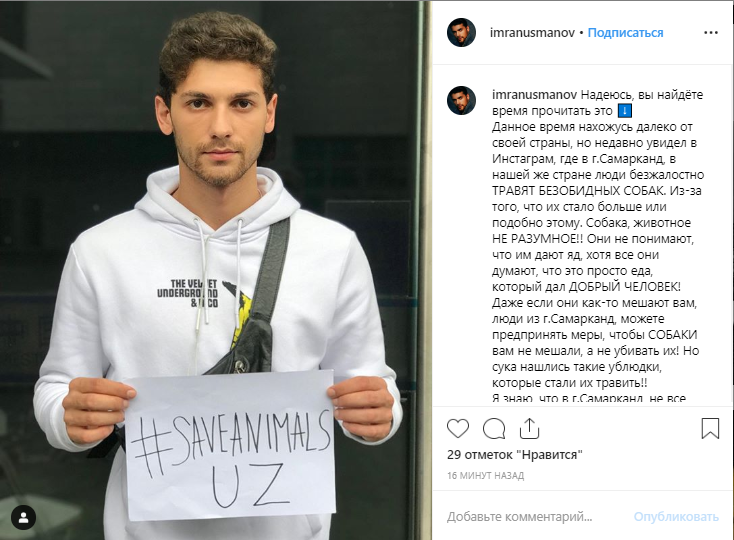Show tagged people icon on the photo
Viewport: 734px width, 540px height.
(x=23, y=518)
